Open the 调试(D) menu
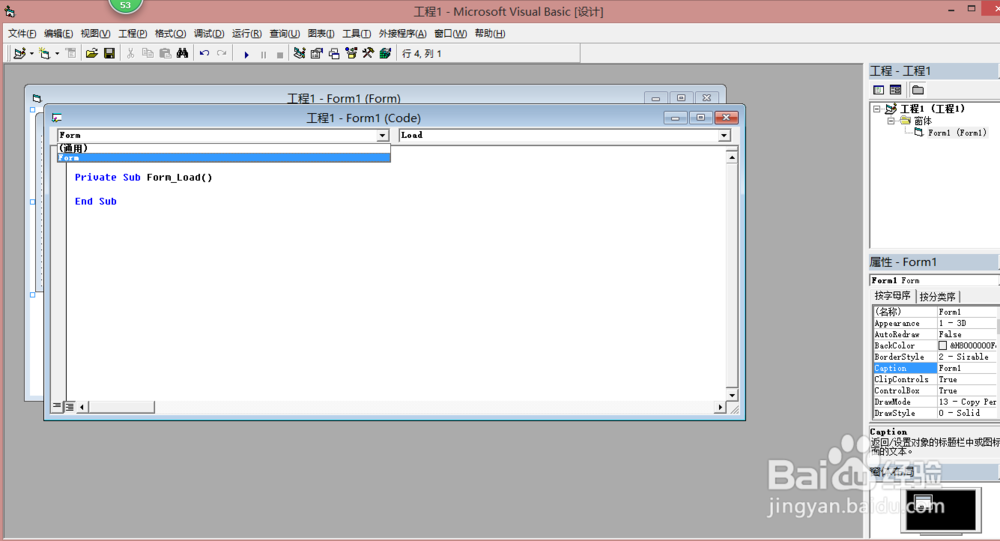Screen dimensions: 1000x541 point(209,34)
